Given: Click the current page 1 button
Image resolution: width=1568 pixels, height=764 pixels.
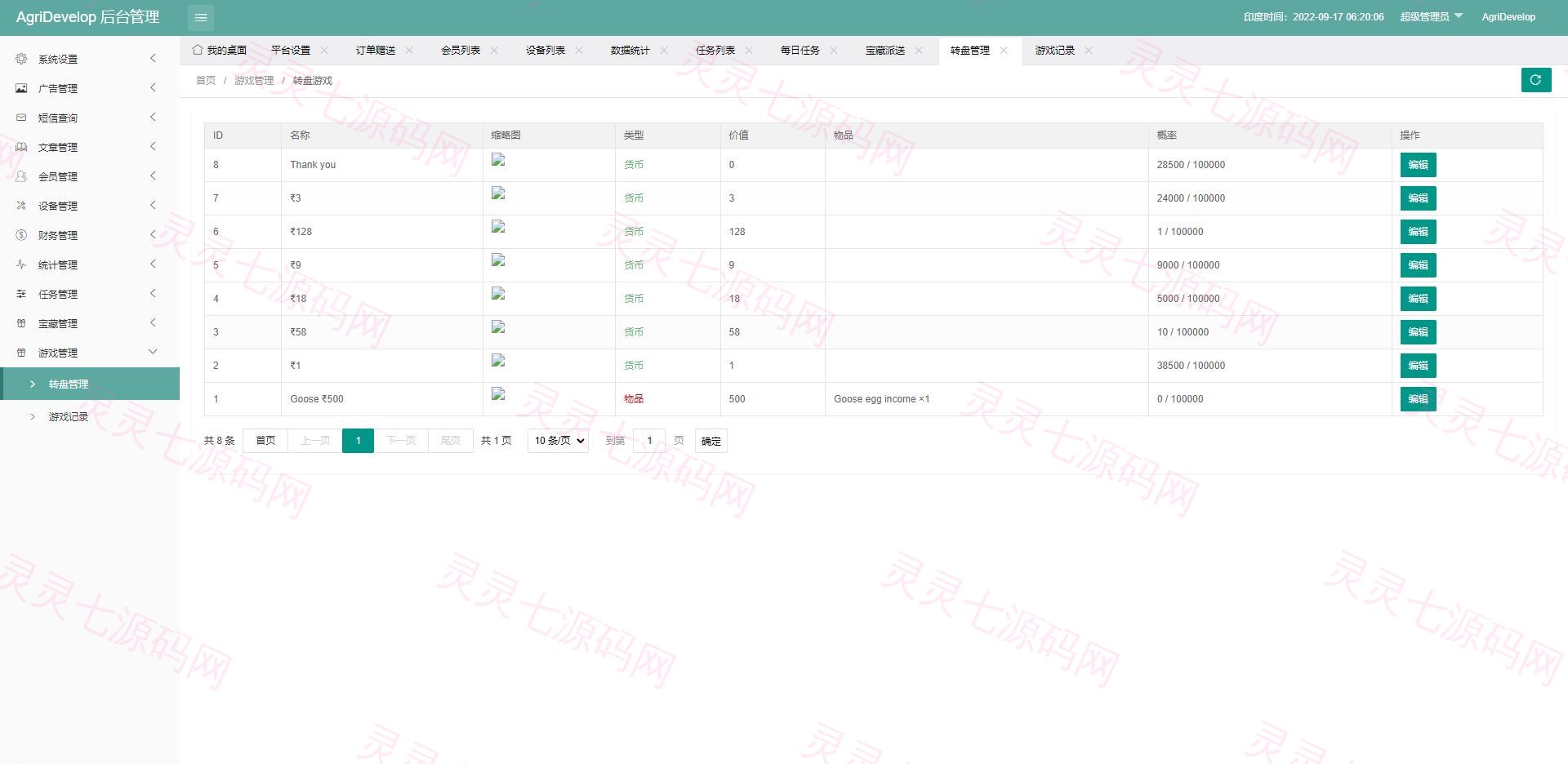Looking at the screenshot, I should (x=358, y=441).
